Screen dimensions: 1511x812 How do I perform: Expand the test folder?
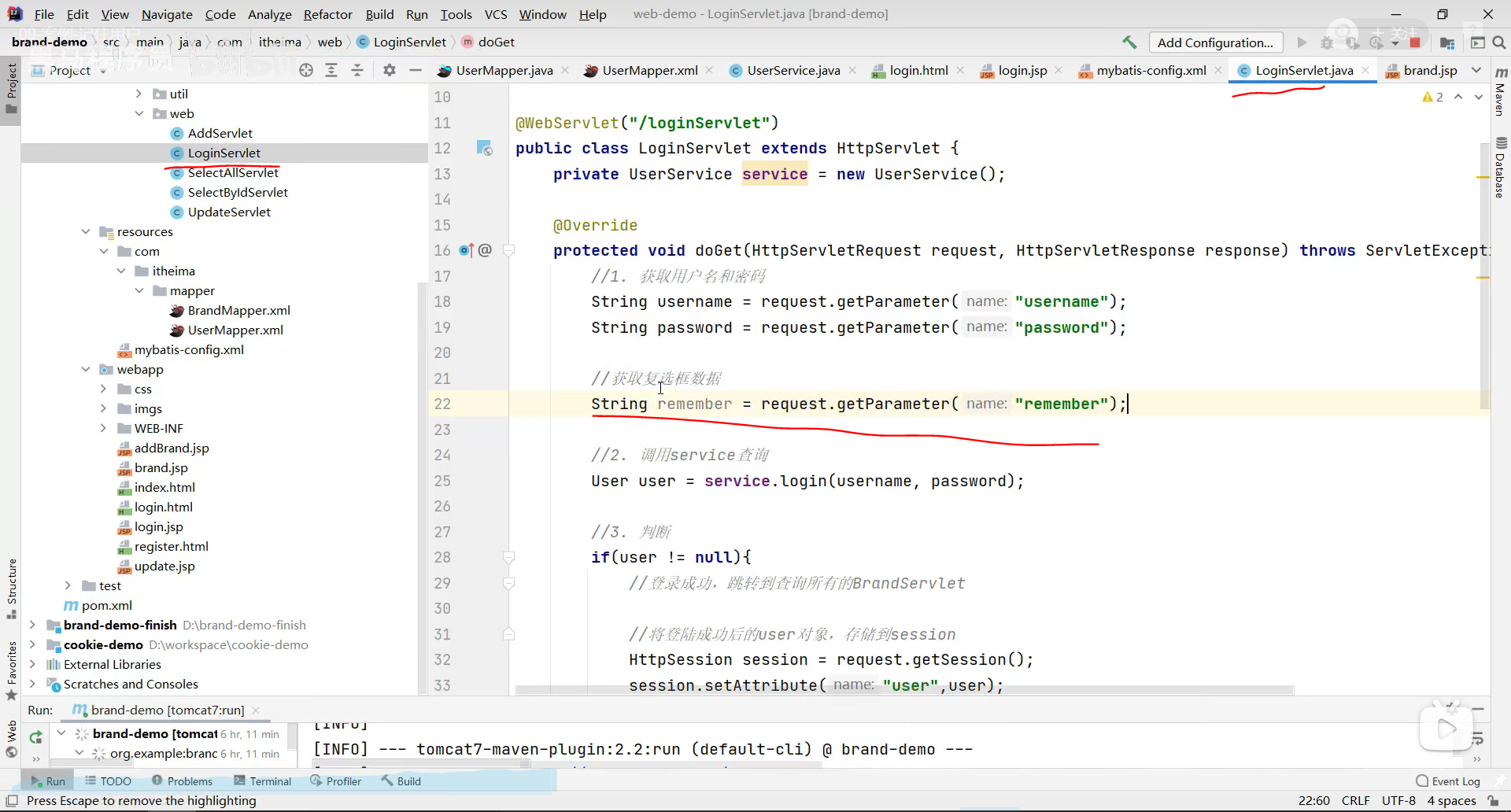tap(68, 585)
